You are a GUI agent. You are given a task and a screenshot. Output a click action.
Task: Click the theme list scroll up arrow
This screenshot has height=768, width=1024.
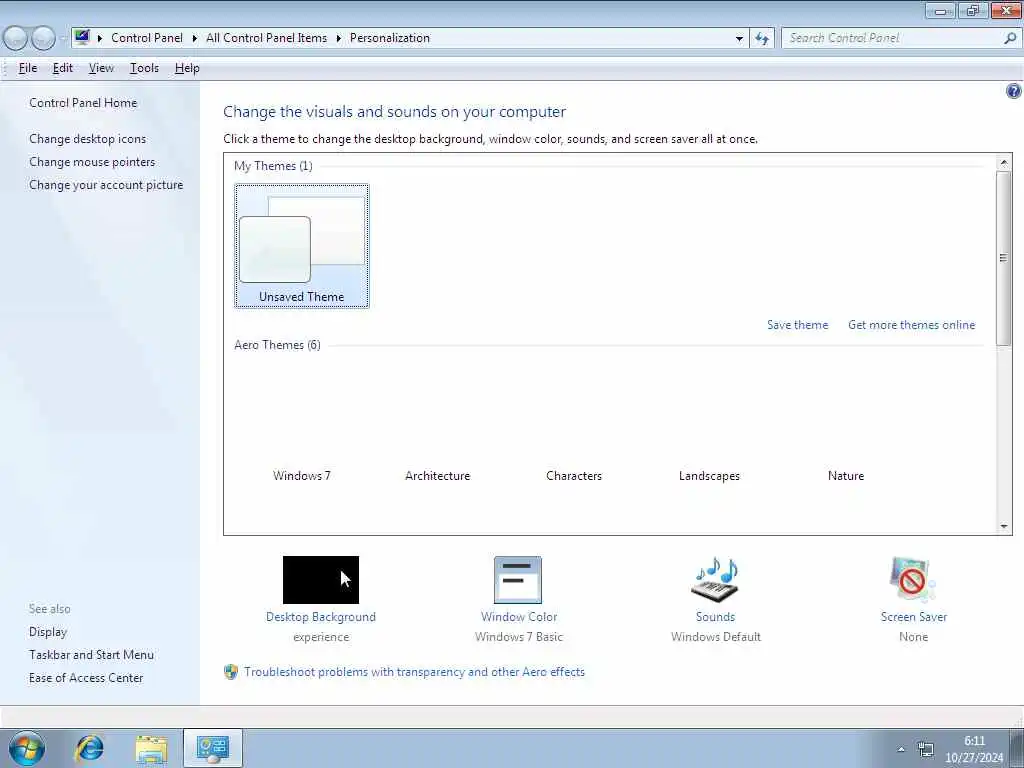tap(1004, 162)
